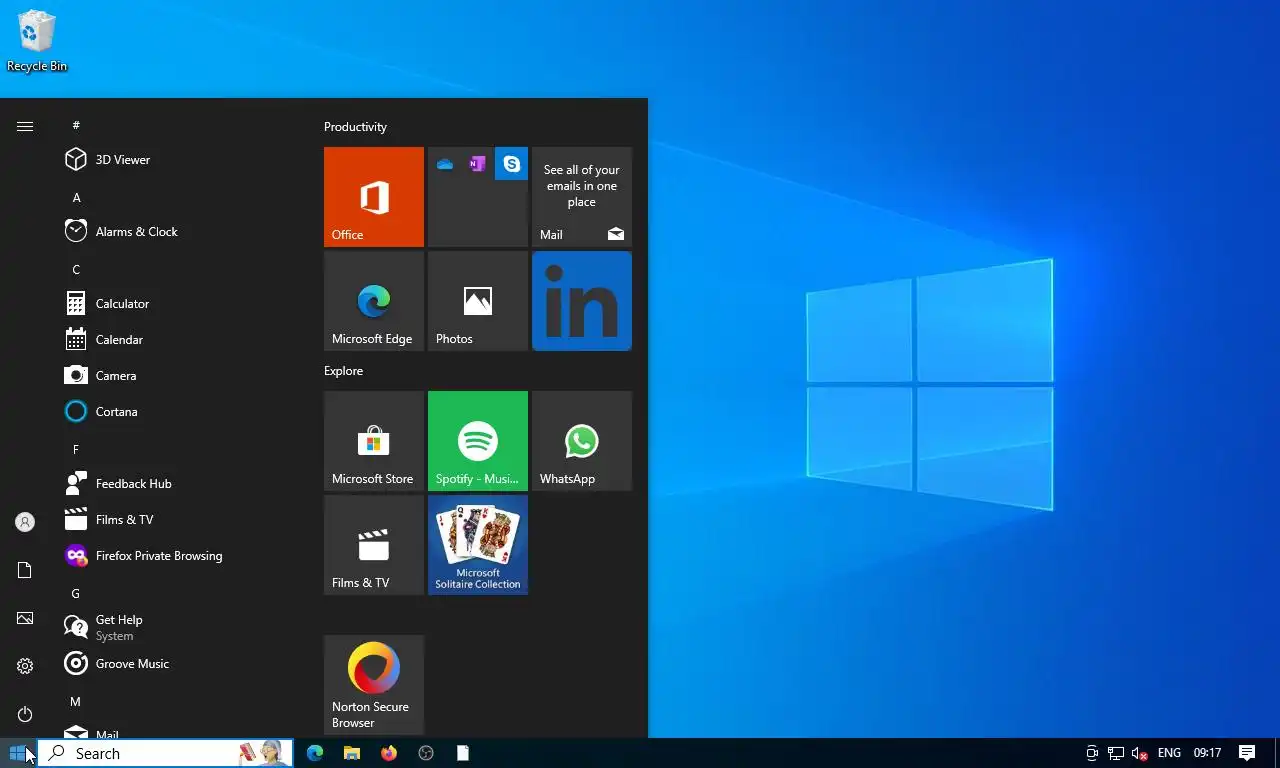Open the clock showing 09:17
The height and width of the screenshot is (768, 1280).
pos(1207,753)
